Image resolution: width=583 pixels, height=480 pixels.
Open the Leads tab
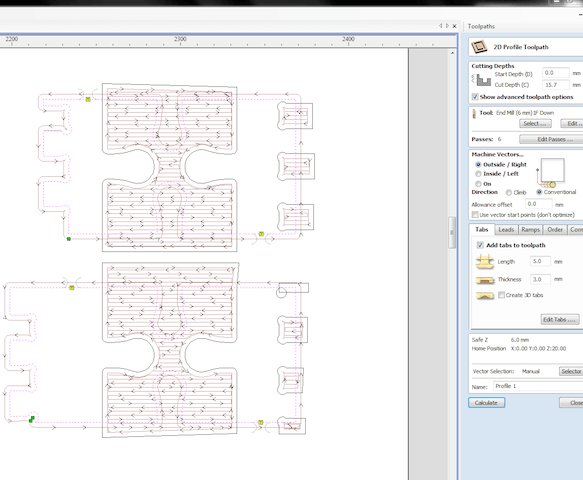pos(506,230)
